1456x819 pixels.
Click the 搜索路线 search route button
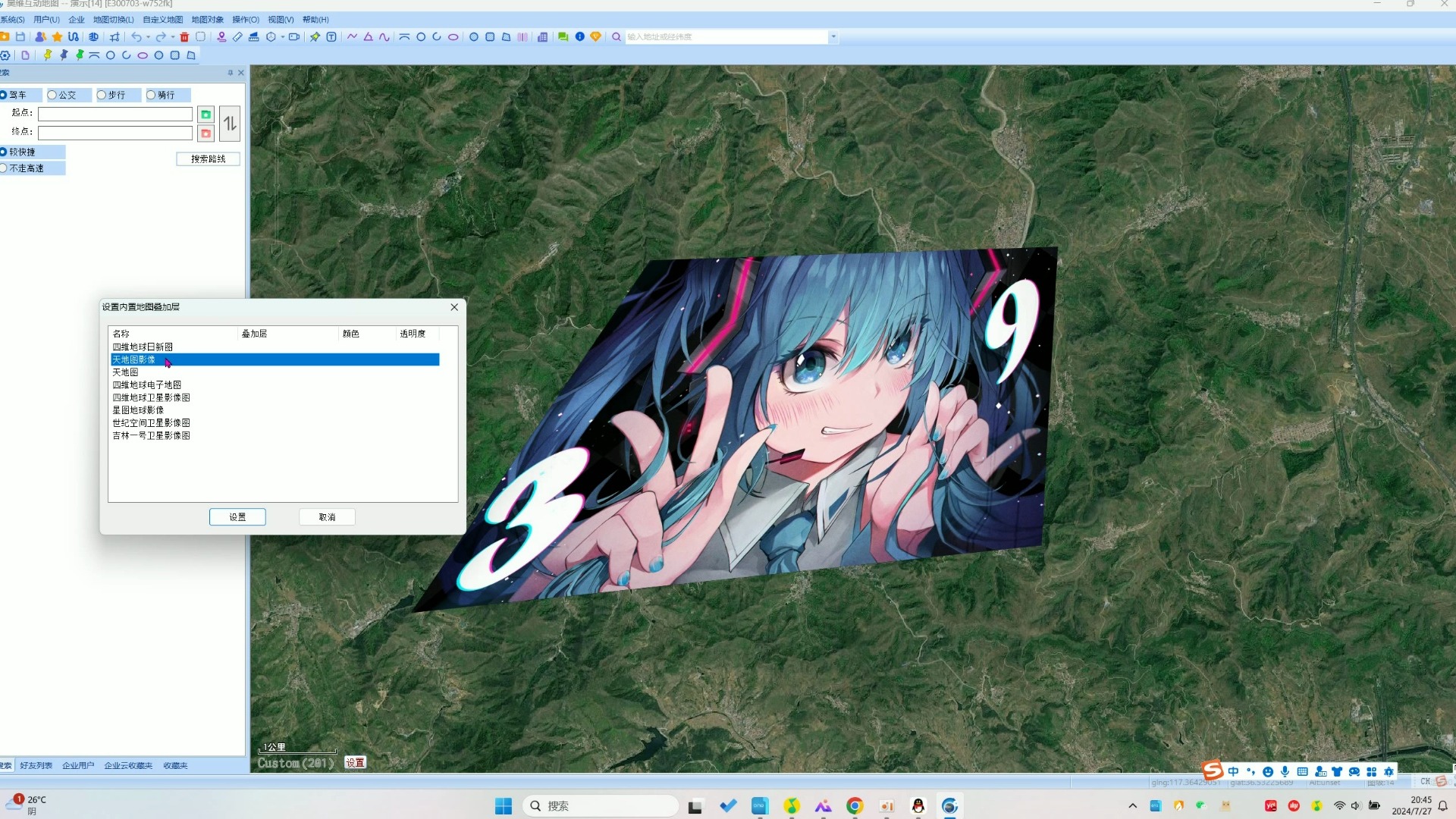tap(209, 158)
